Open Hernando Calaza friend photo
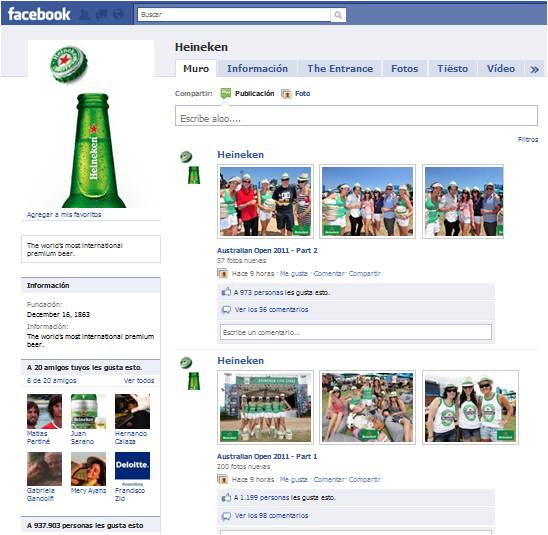Image resolution: width=548 pixels, height=535 pixels. click(132, 411)
